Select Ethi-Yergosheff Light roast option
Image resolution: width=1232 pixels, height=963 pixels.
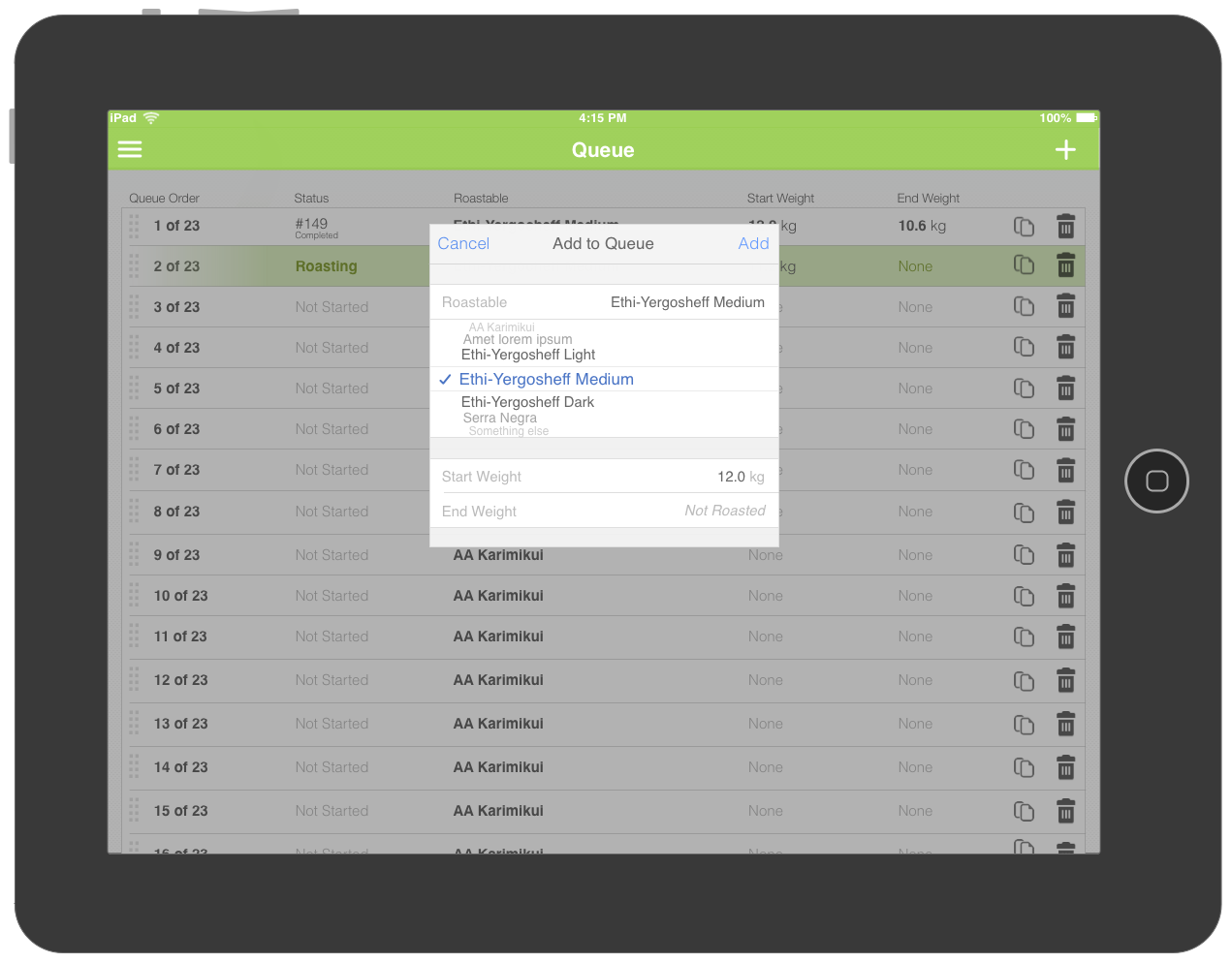point(528,355)
